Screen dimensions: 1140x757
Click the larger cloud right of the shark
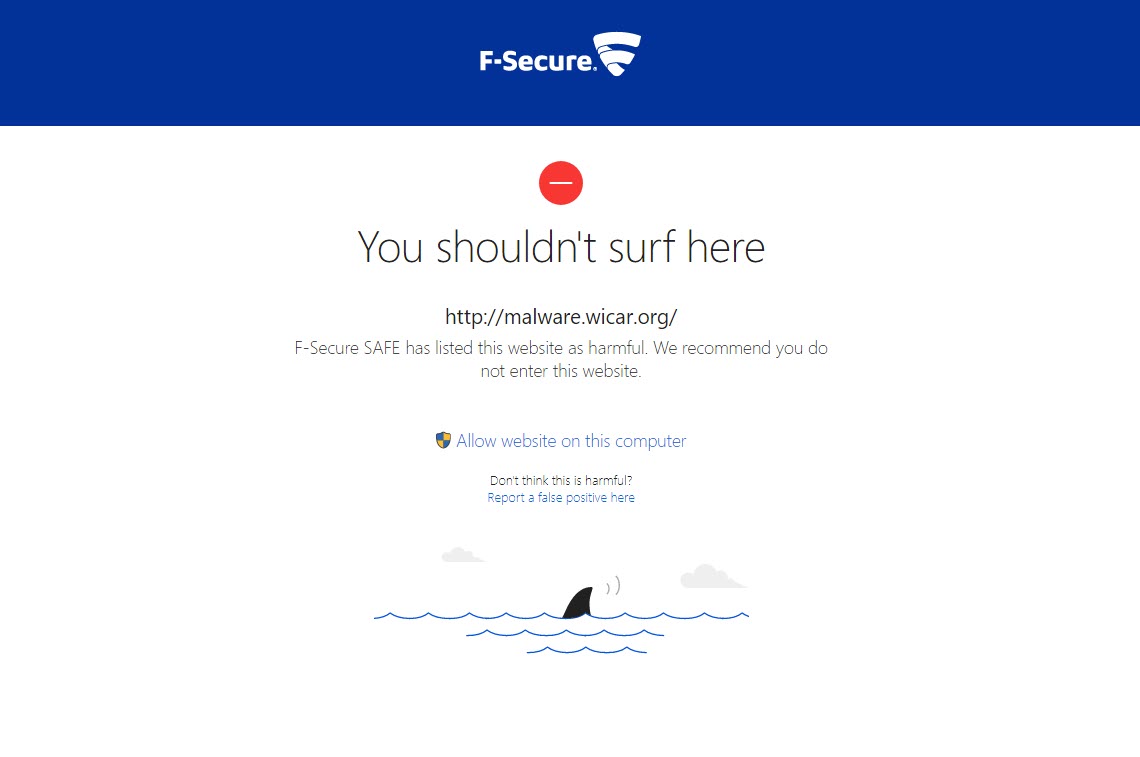[x=710, y=577]
